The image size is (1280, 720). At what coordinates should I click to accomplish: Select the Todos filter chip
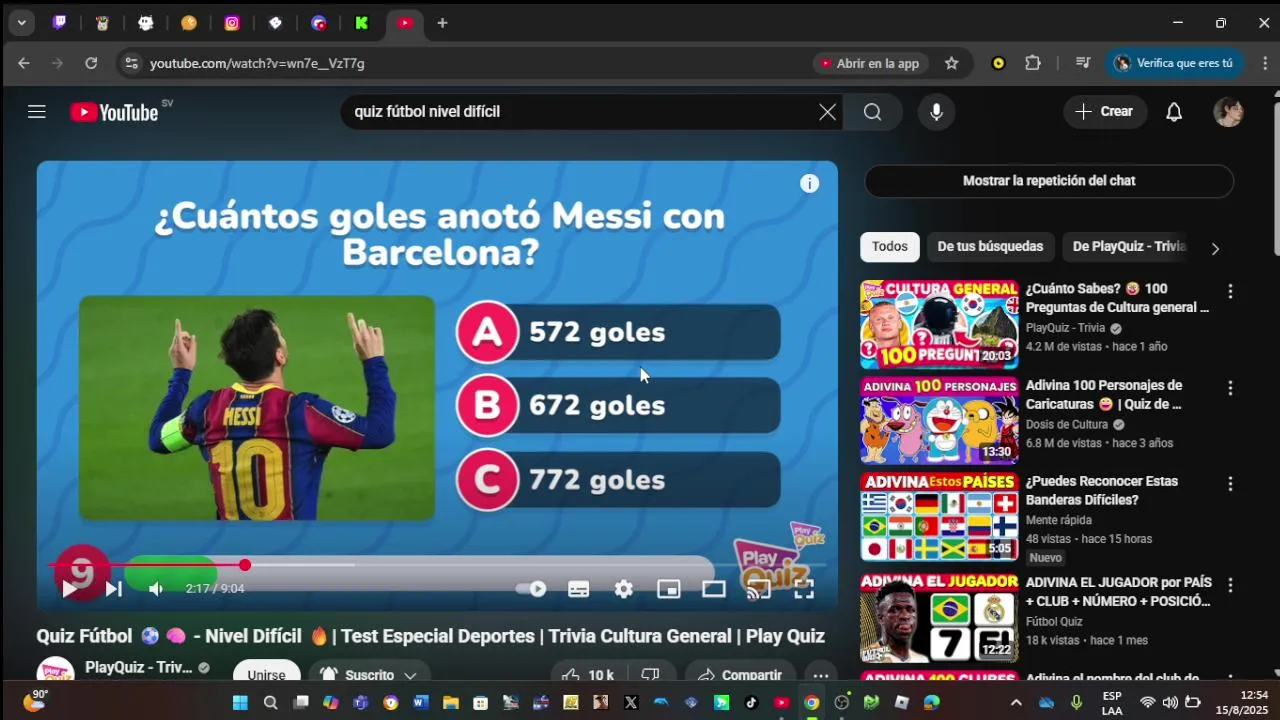(889, 246)
